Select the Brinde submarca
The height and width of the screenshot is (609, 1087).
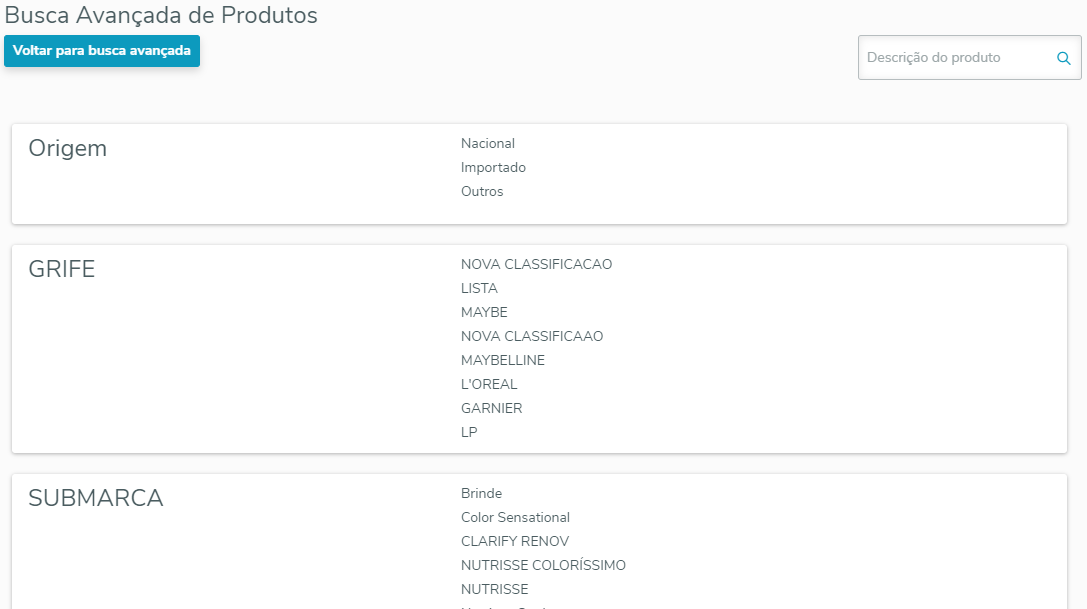click(481, 494)
